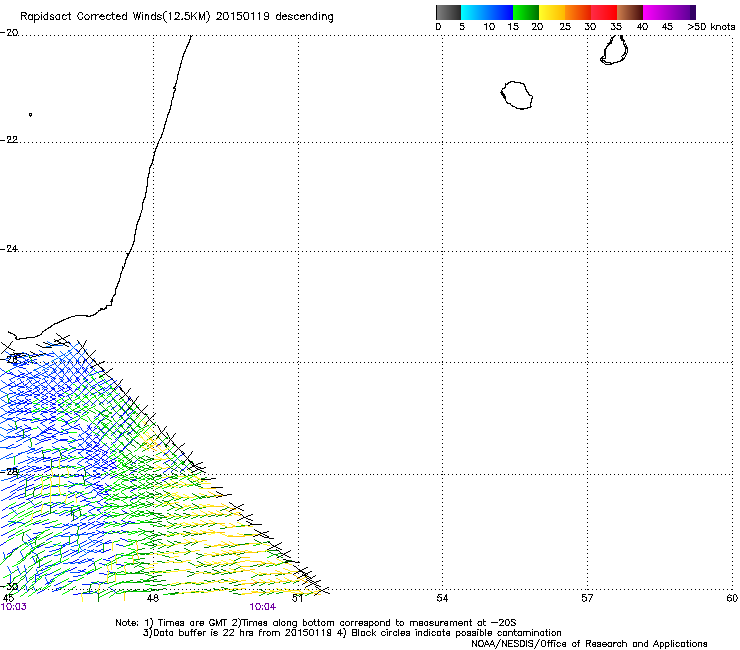Click the 60 longitude label

click(732, 598)
